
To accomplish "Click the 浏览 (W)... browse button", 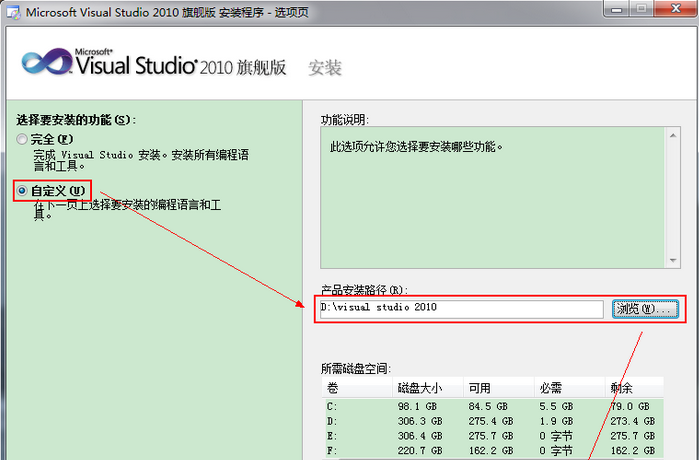I will point(645,308).
